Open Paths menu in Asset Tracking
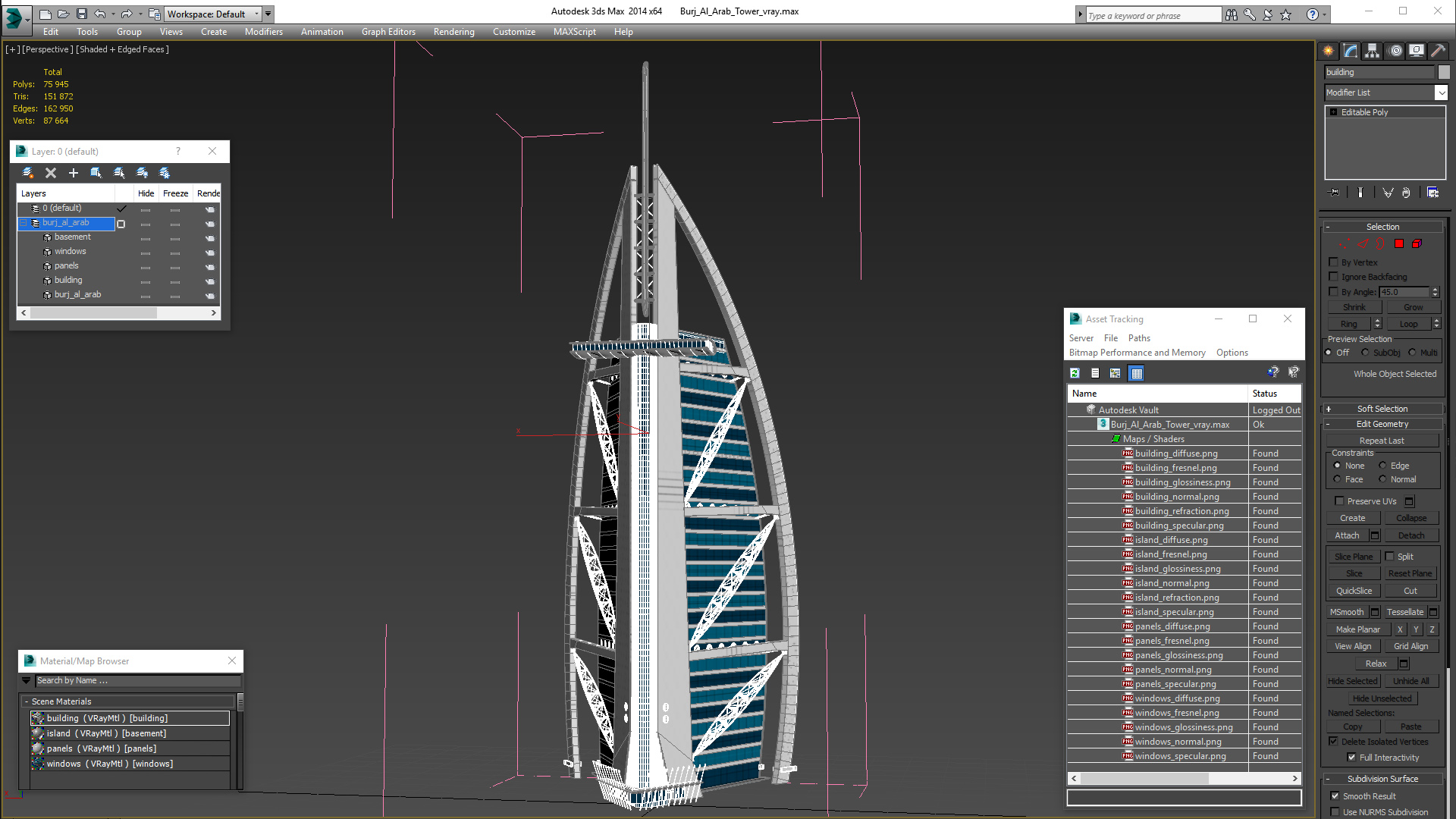1456x819 pixels. click(x=1139, y=338)
